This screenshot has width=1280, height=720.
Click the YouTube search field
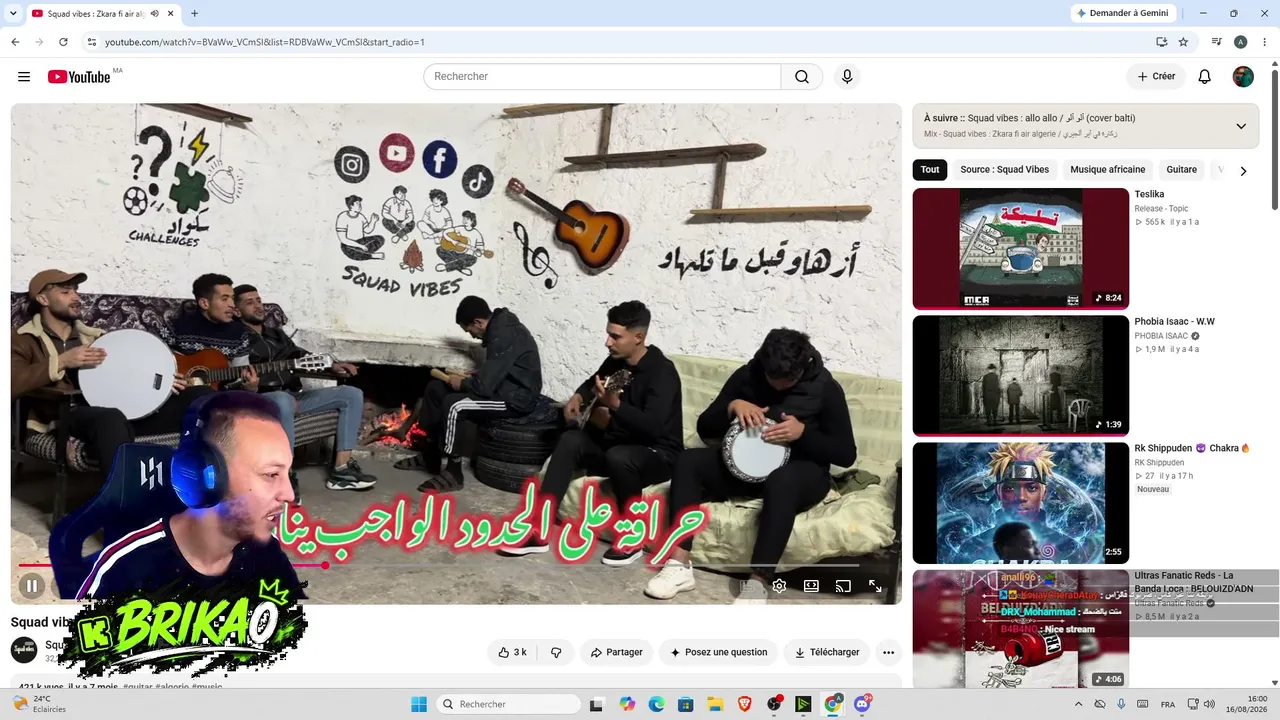point(602,77)
